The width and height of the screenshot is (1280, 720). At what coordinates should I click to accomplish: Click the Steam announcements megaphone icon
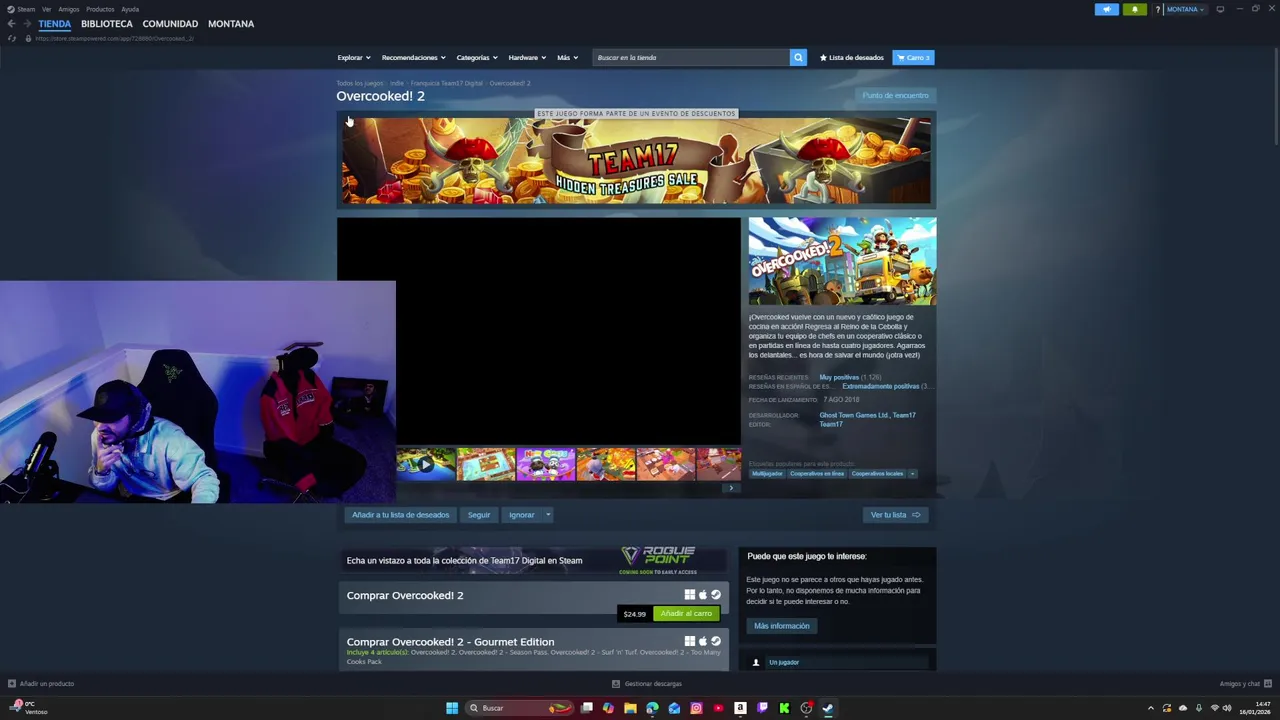pyautogui.click(x=1106, y=9)
